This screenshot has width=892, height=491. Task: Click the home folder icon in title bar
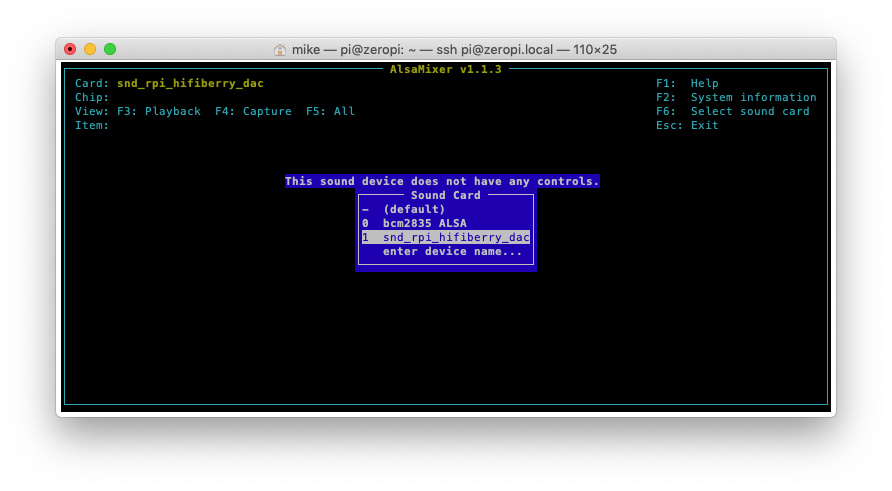point(279,49)
